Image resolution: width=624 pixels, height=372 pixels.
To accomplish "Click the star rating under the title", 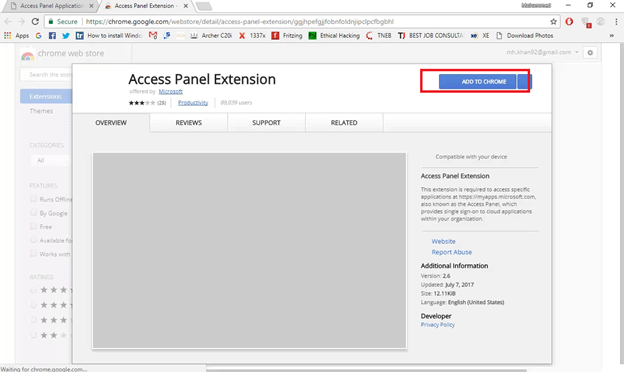I will click(x=142, y=103).
